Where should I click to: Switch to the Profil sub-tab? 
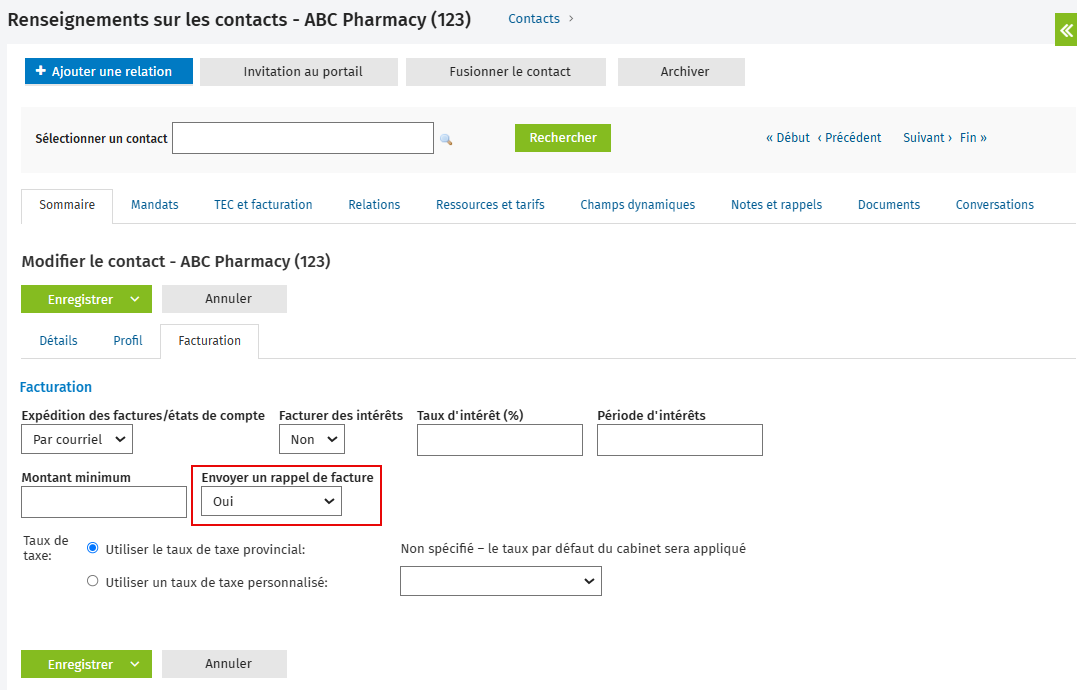pyautogui.click(x=128, y=341)
